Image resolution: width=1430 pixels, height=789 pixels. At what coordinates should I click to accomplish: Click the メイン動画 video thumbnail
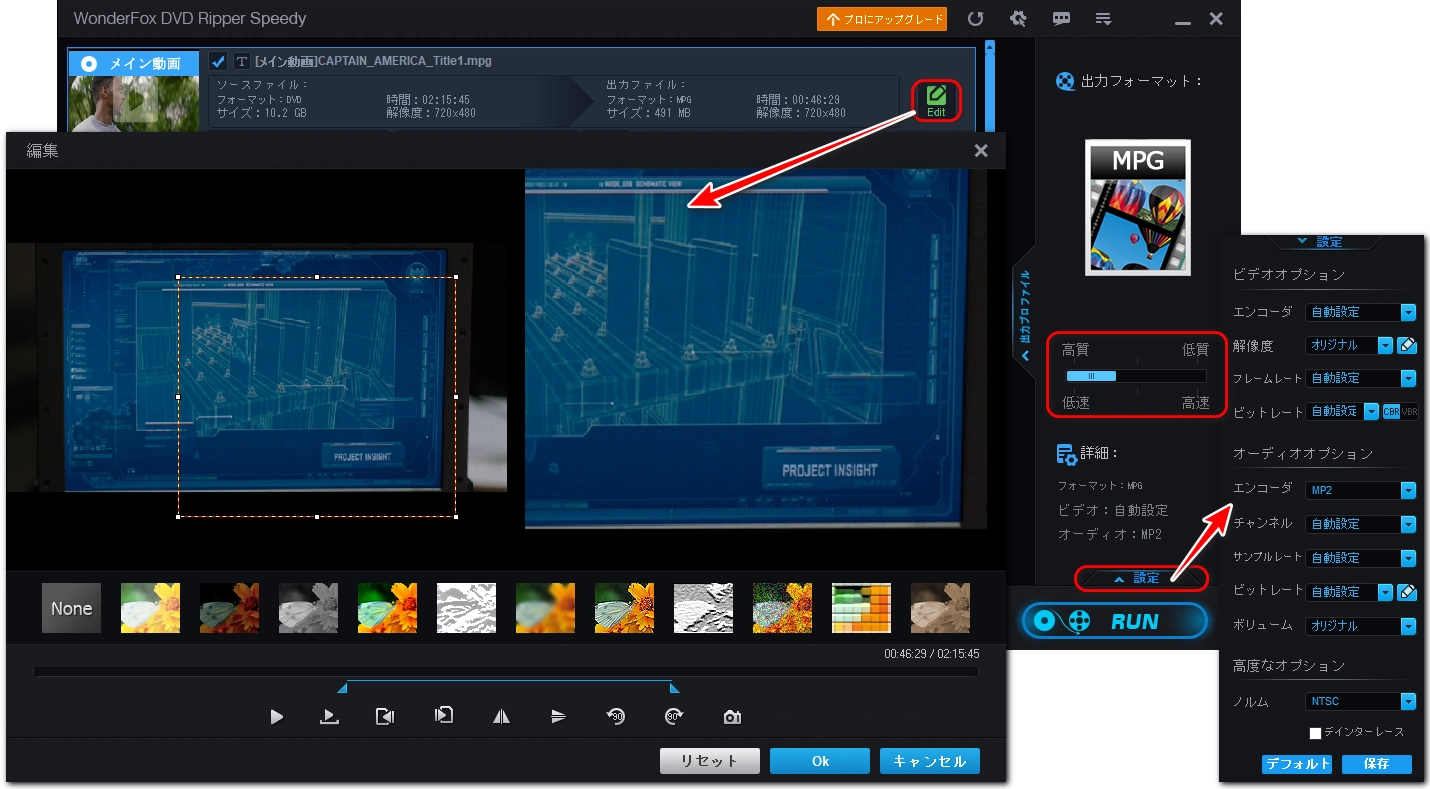pyautogui.click(x=133, y=104)
